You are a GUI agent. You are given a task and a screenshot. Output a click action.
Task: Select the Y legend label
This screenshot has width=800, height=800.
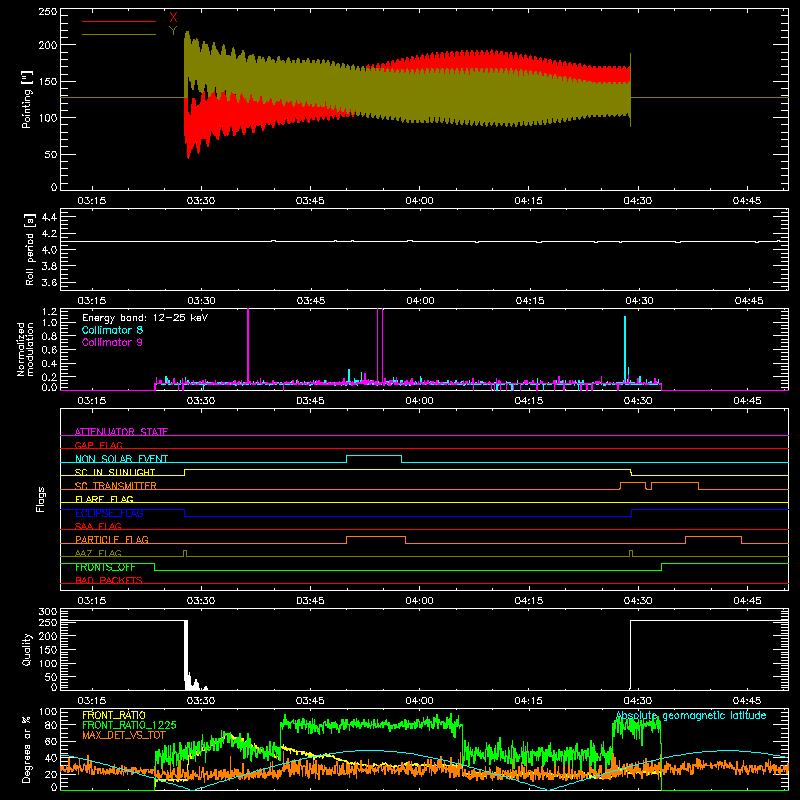(173, 31)
